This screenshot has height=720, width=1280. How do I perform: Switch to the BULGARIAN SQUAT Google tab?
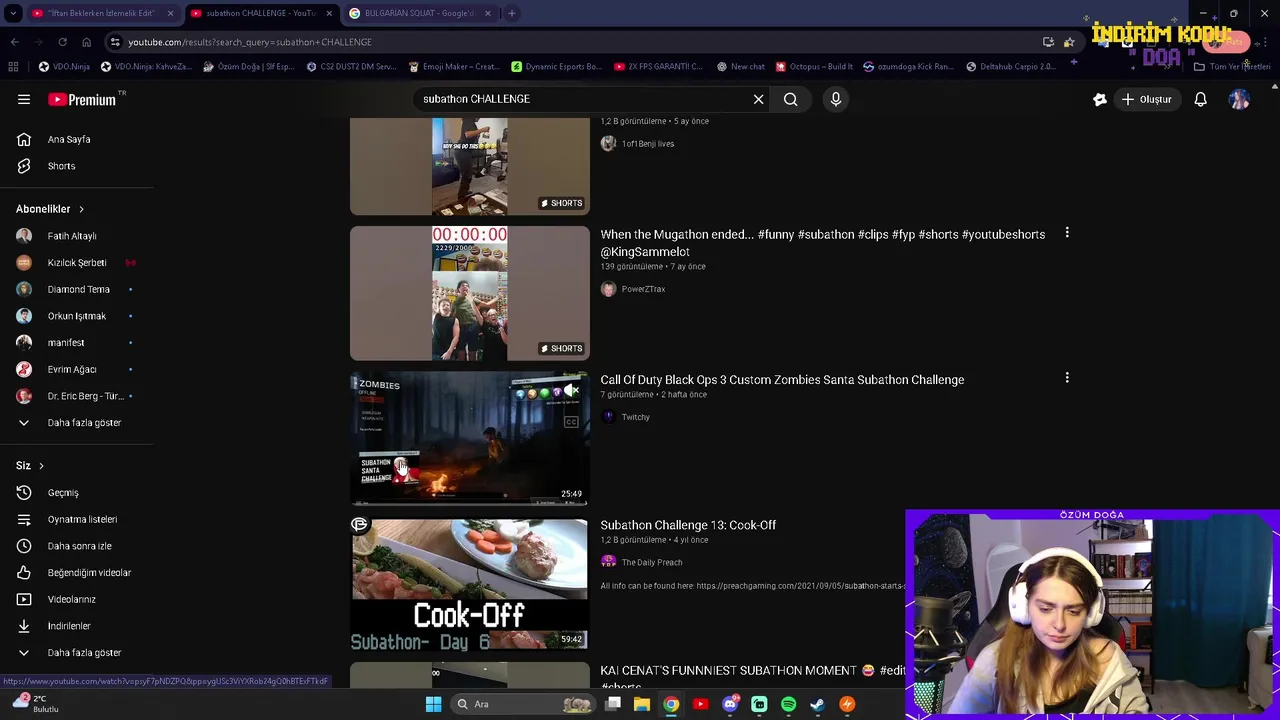point(419,13)
